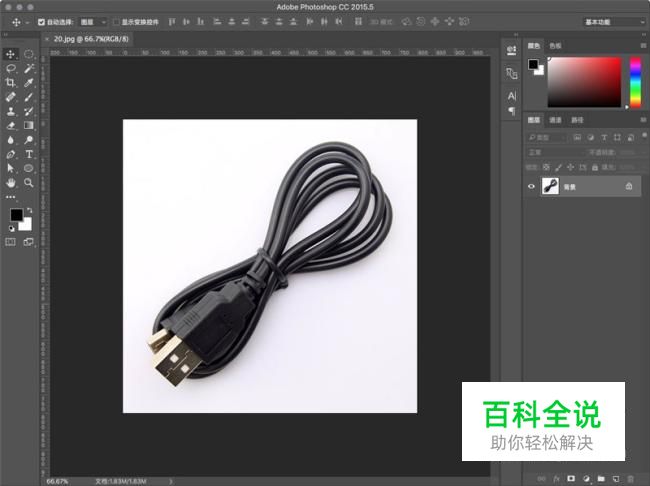Image resolution: width=650 pixels, height=486 pixels.
Task: Reset to default foreground and background colors
Action: [12, 228]
